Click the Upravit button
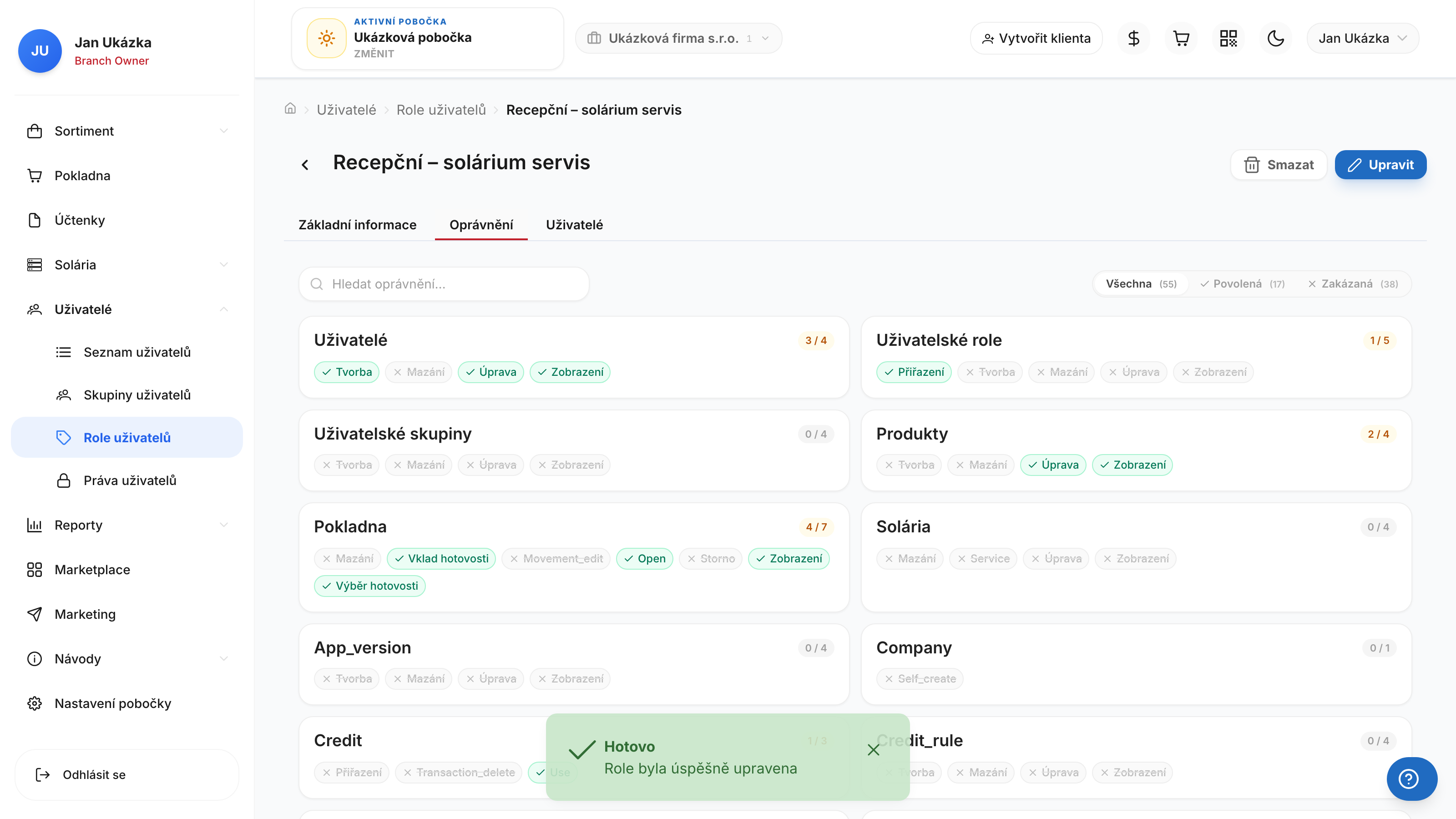Viewport: 1456px width, 819px height. 1380,164
